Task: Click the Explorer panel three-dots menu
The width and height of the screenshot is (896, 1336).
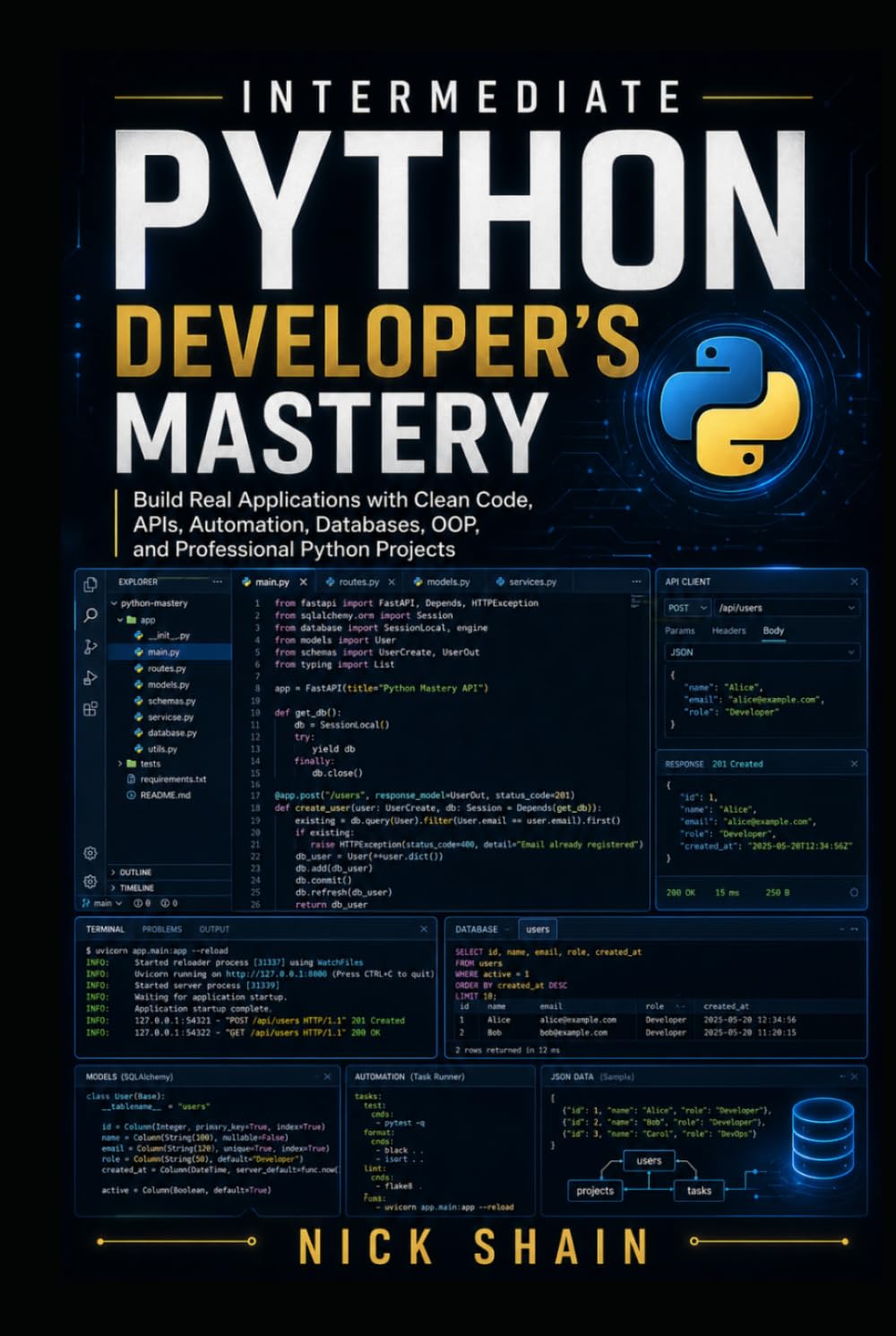Action: tap(218, 582)
